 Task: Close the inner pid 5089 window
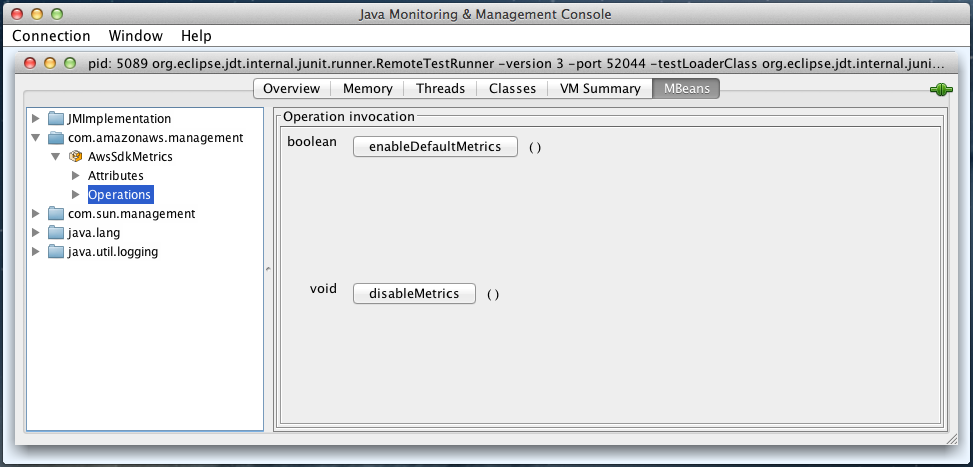(30, 63)
